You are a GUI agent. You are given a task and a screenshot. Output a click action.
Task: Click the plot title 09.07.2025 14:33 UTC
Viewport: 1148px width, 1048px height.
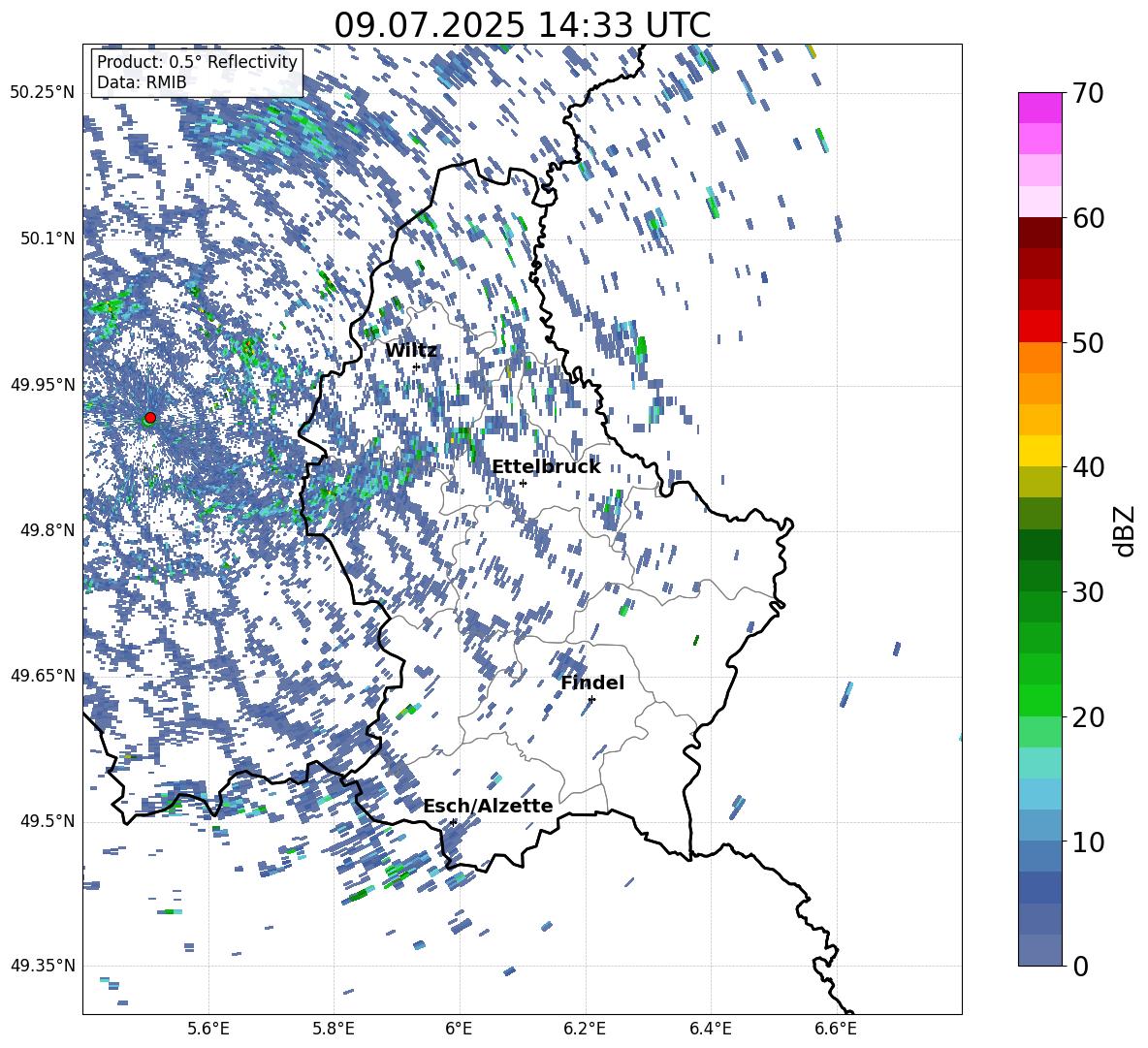(522, 25)
